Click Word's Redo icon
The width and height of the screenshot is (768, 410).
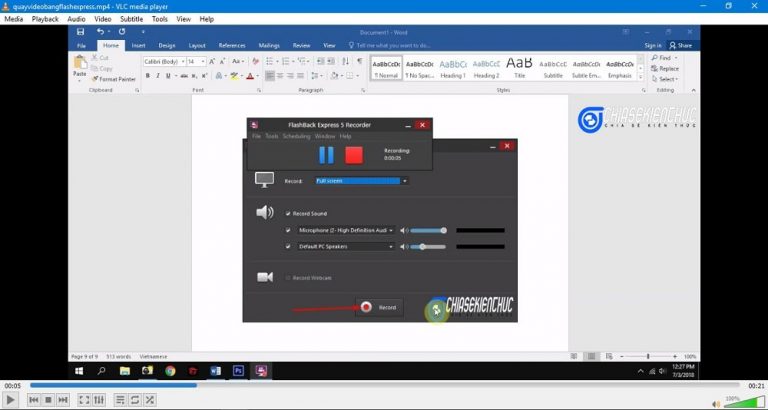pos(121,32)
